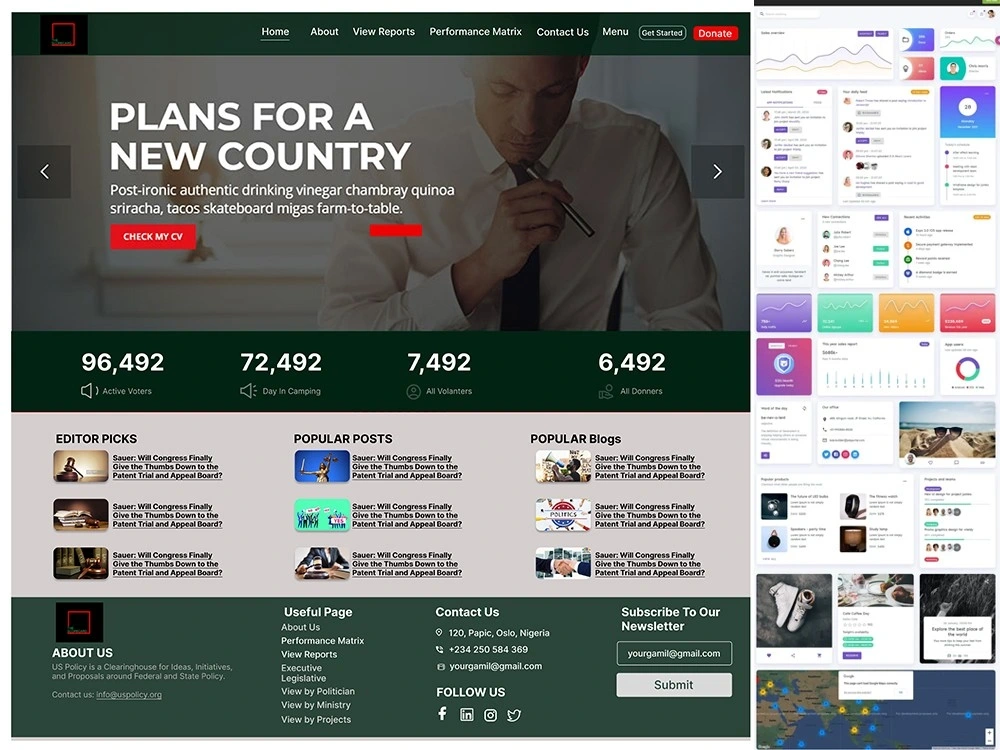The image size is (1000, 750).
Task: Open View by Politician footer link
Action: (318, 691)
